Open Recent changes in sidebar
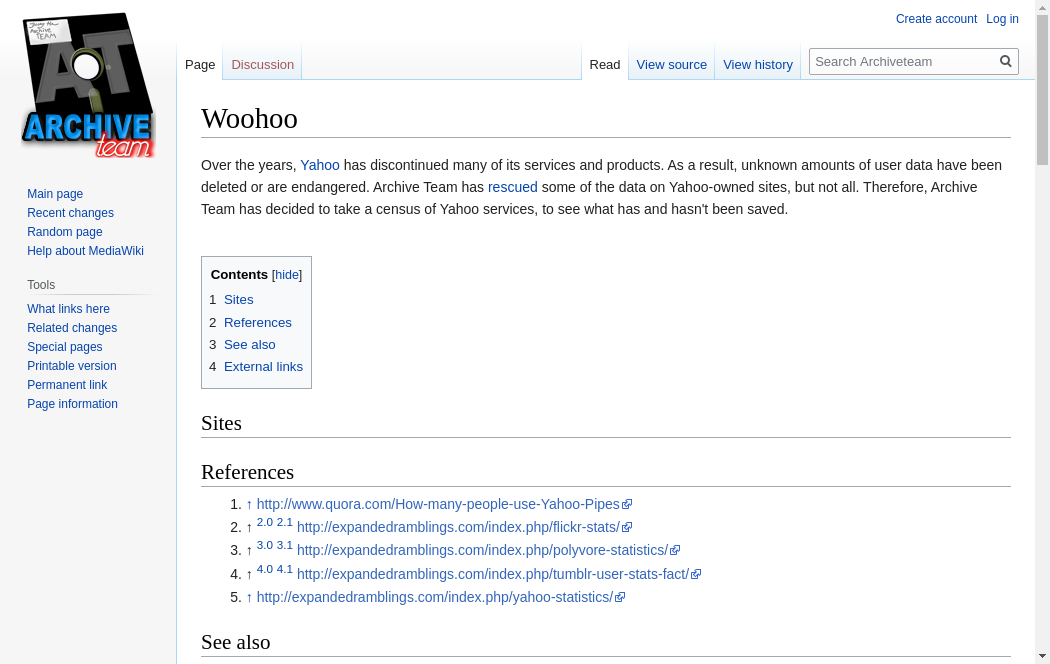1050x664 pixels. [70, 213]
